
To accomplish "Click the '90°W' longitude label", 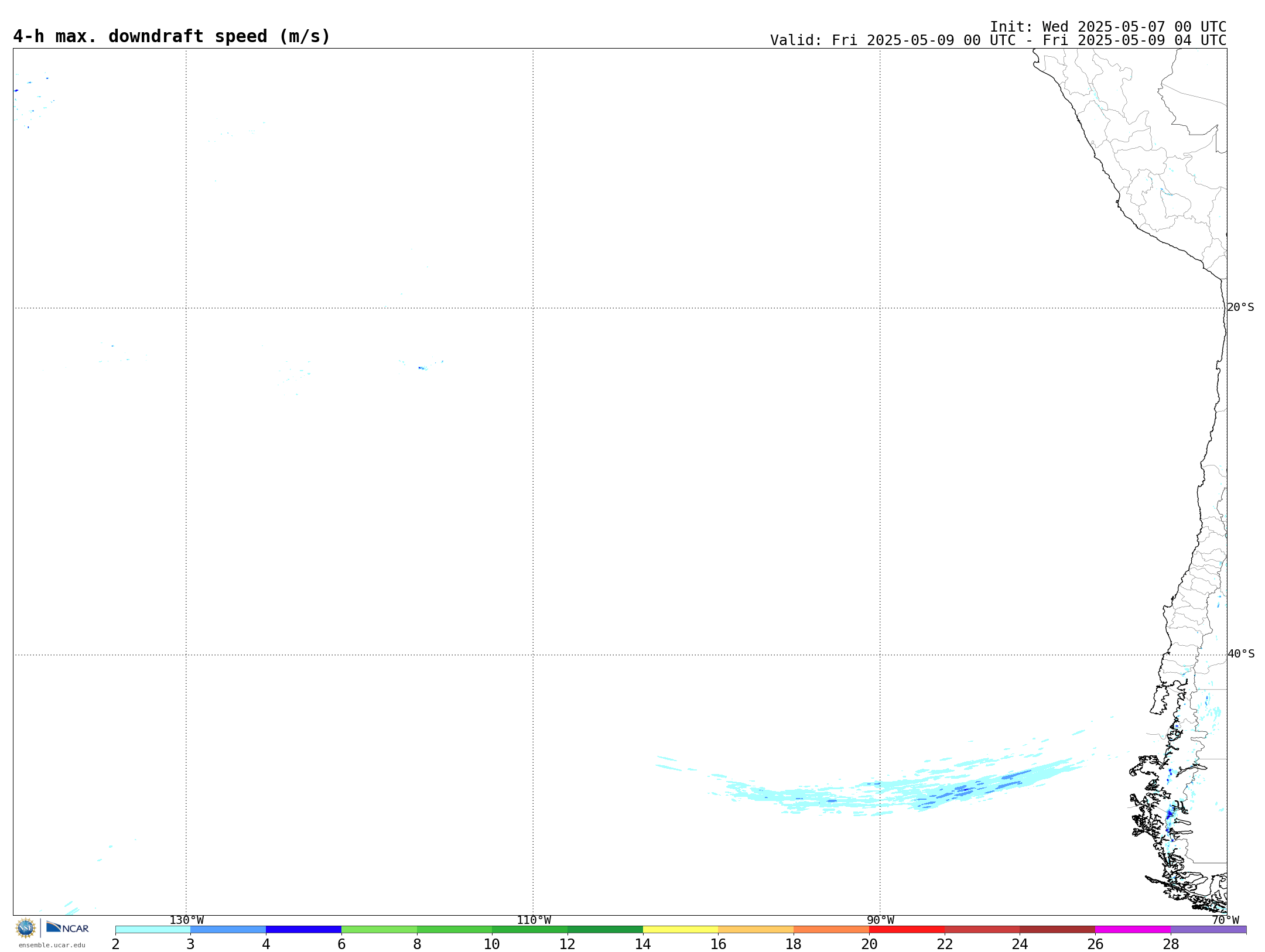I will point(880,920).
